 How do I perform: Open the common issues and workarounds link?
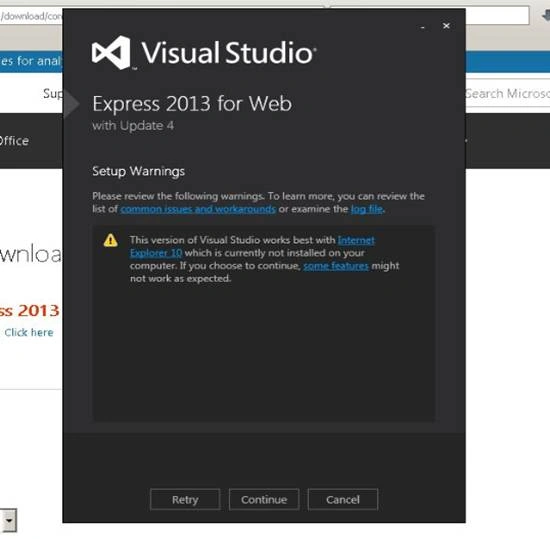[x=198, y=209]
